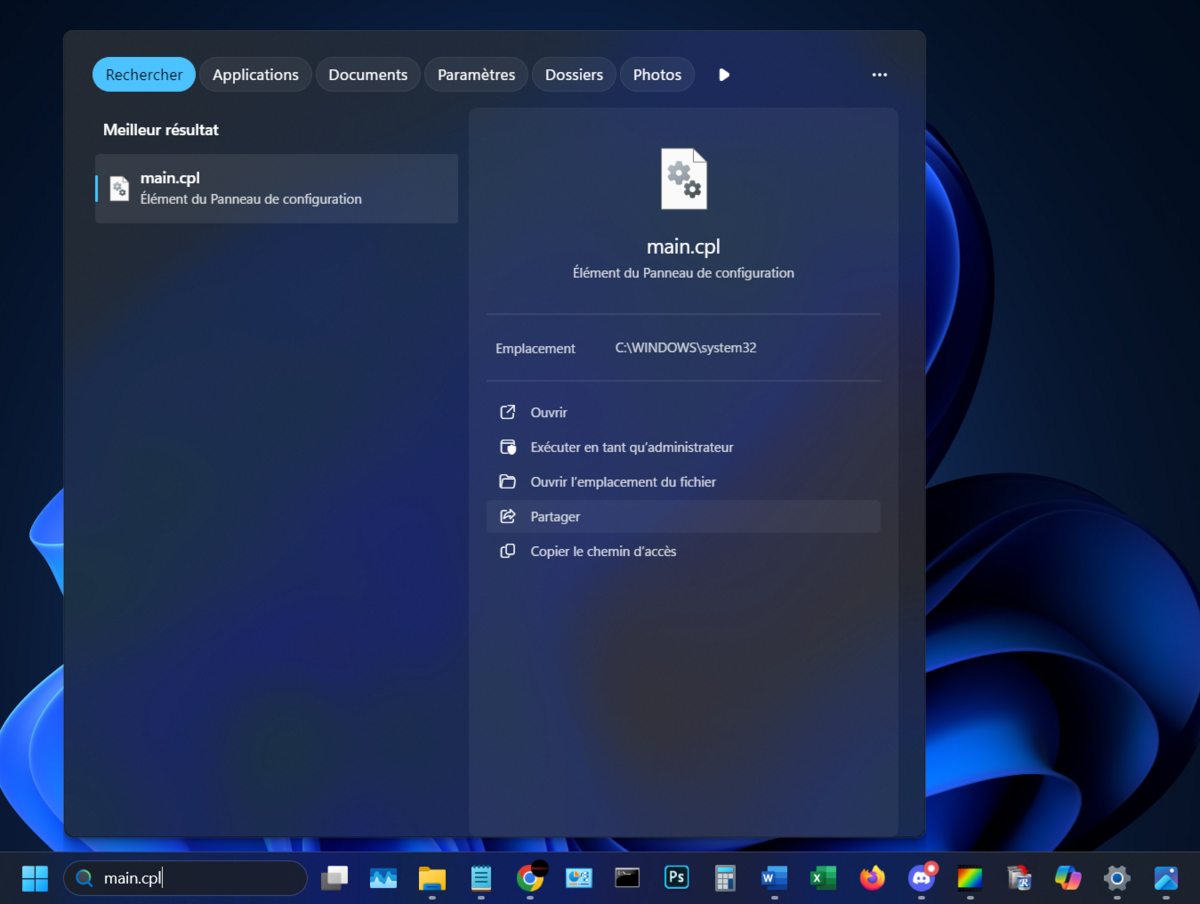Click the administrator shield icon
Image resolution: width=1200 pixels, height=904 pixels.
click(x=508, y=447)
